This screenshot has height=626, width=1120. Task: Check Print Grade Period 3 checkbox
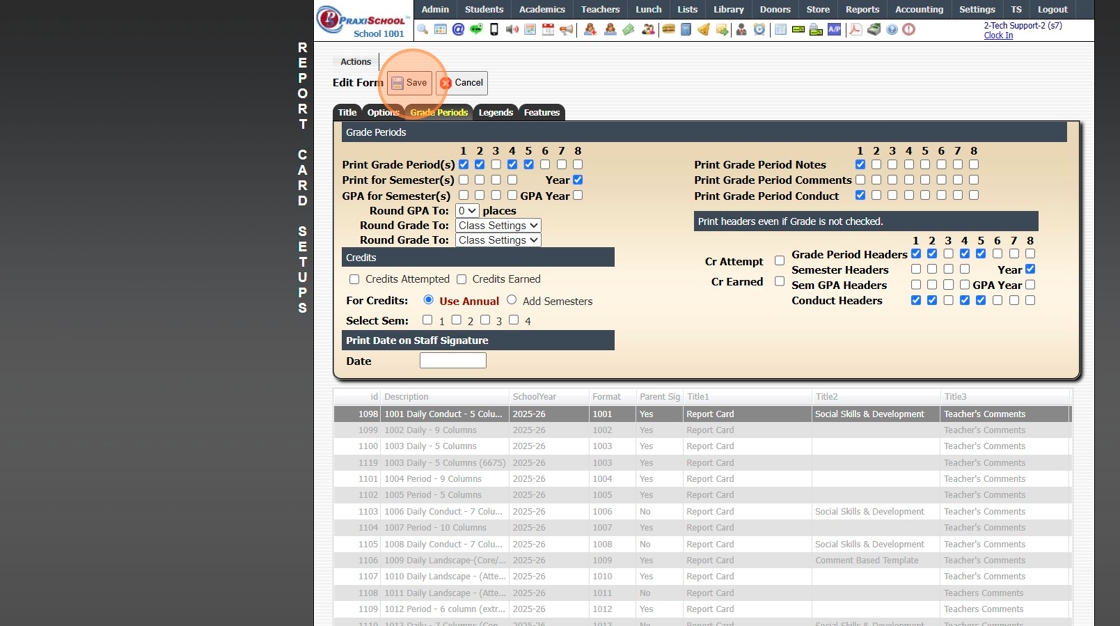tap(496, 164)
